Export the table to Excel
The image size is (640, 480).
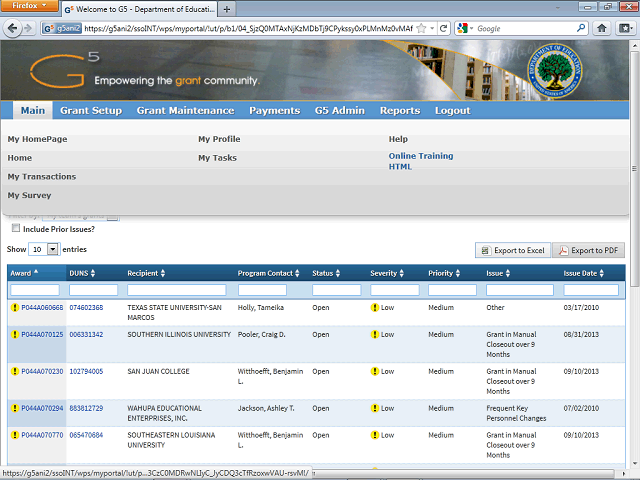coord(512,250)
